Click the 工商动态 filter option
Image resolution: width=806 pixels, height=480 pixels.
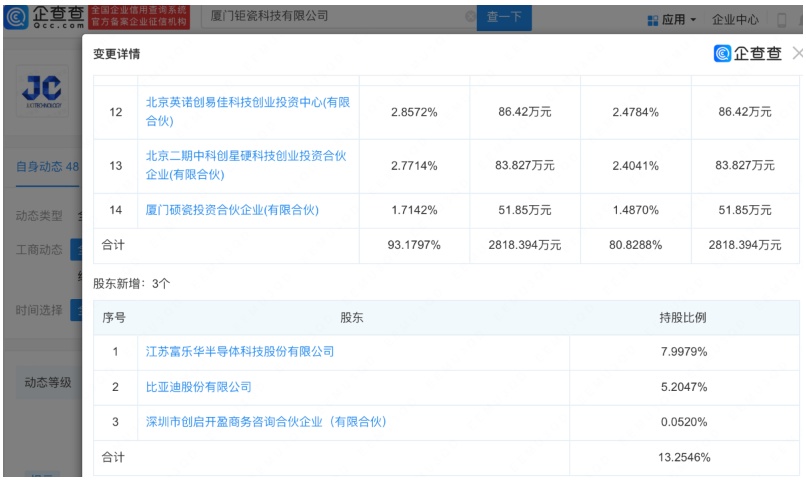pyautogui.click(x=40, y=247)
